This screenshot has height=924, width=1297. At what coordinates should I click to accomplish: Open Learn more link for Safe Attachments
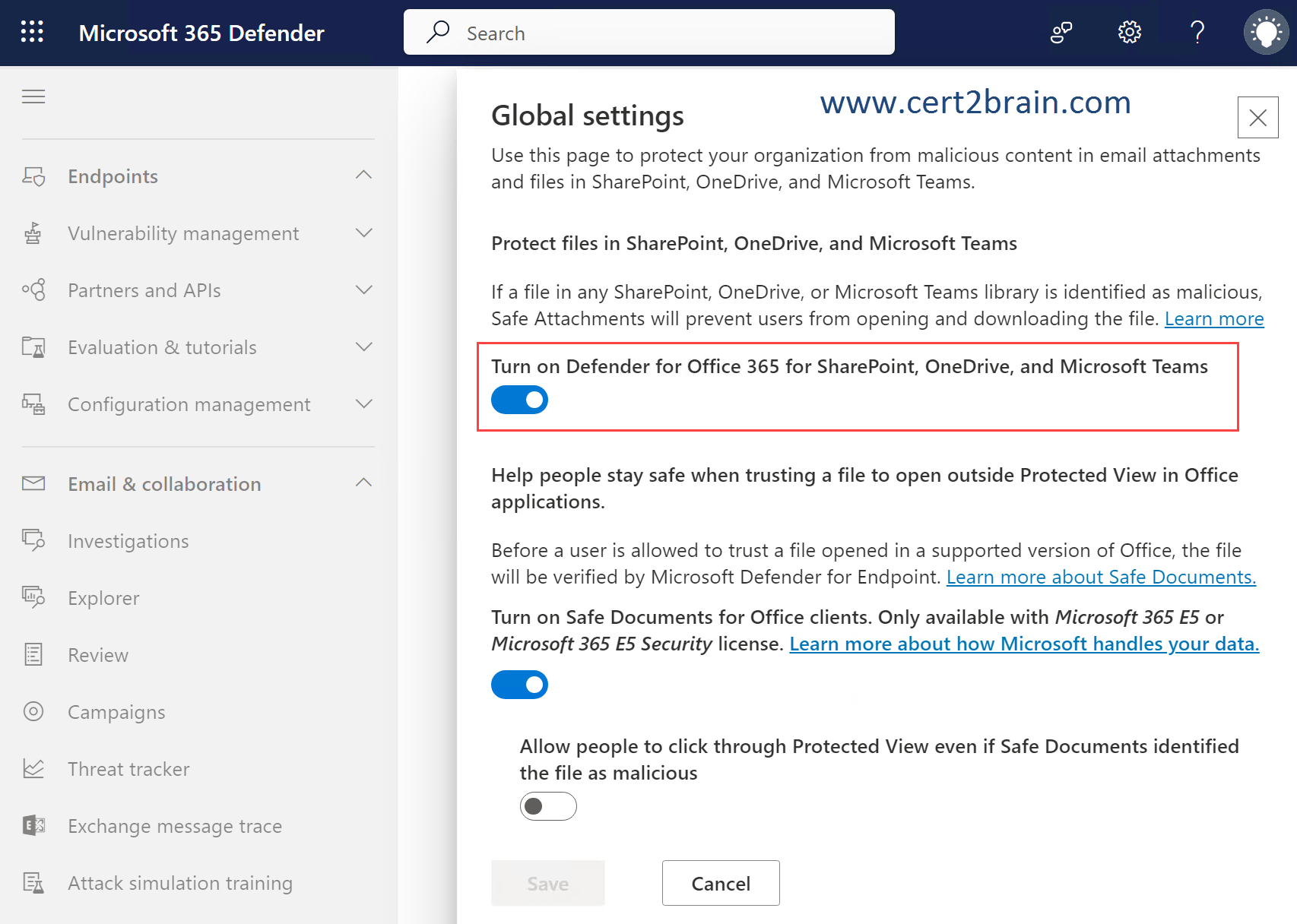point(1214,318)
